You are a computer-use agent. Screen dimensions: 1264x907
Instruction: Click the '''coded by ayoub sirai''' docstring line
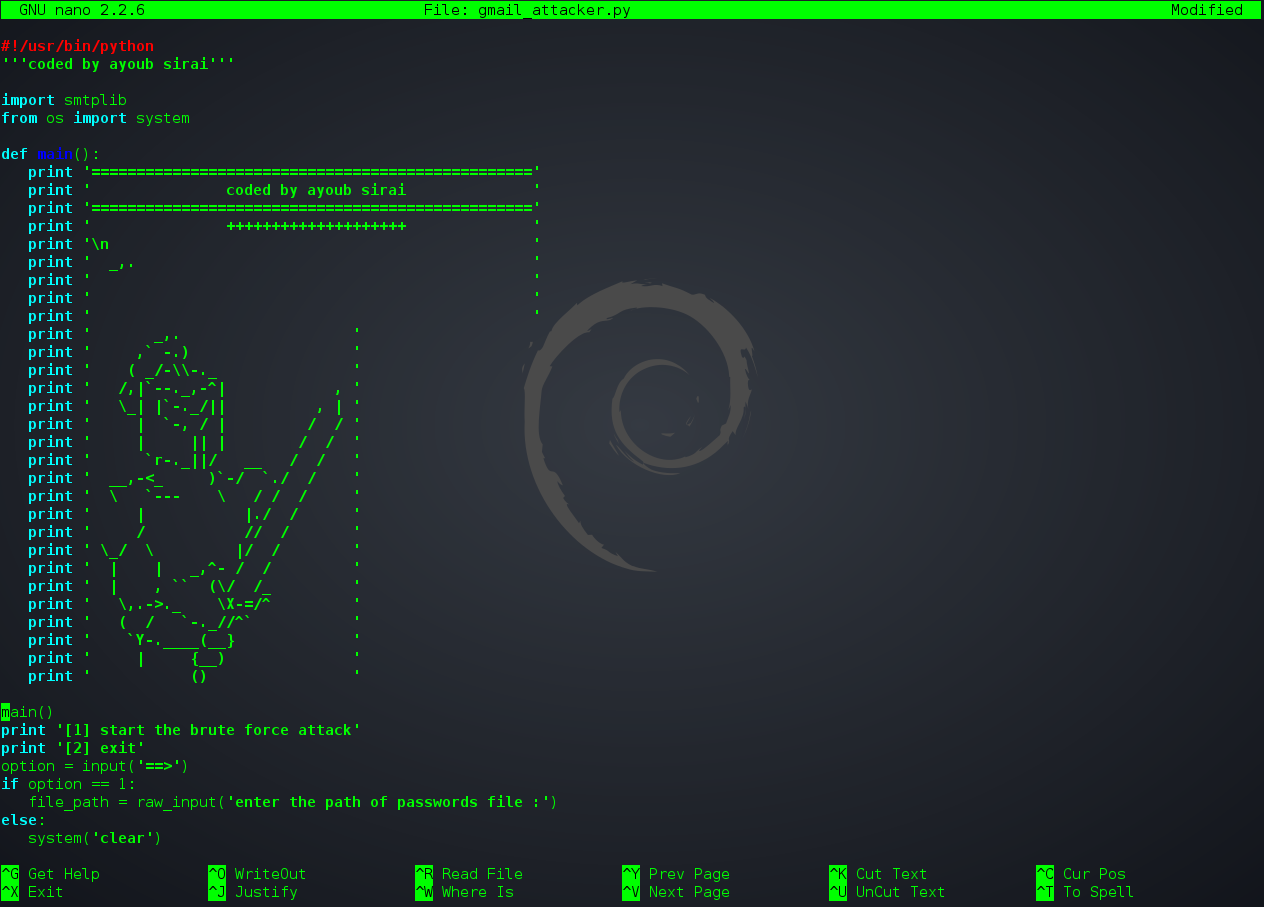pyautogui.click(x=118, y=64)
